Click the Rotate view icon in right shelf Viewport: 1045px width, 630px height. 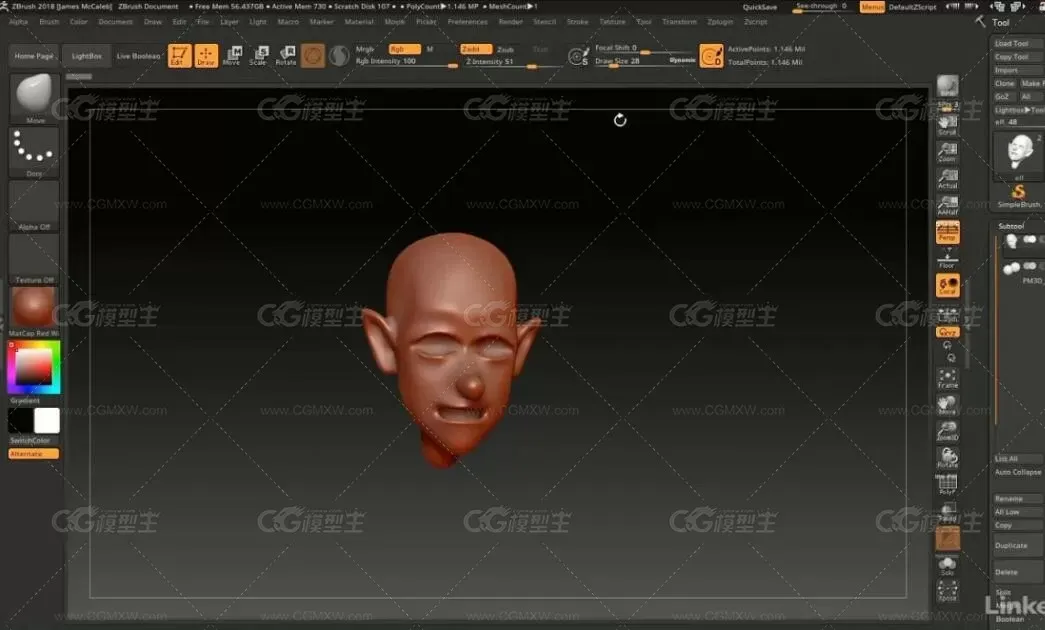click(947, 458)
